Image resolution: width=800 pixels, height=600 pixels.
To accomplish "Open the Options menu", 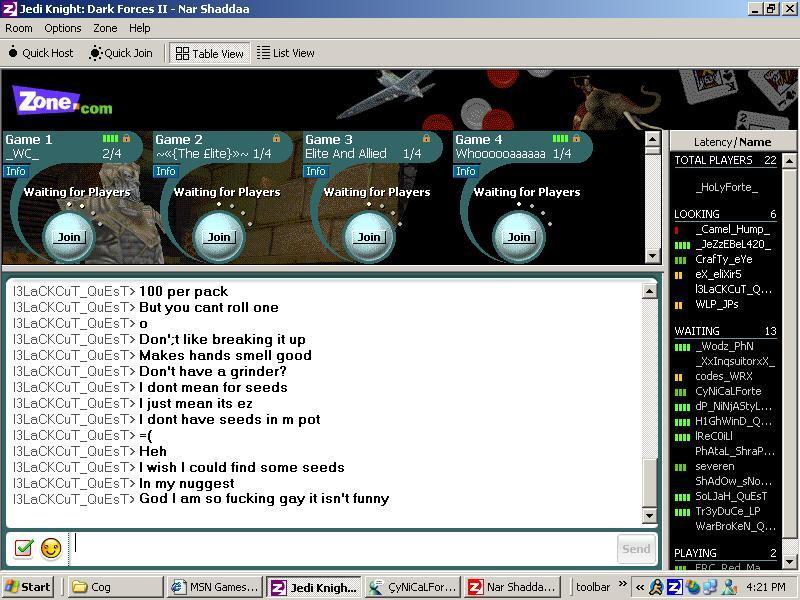I will [63, 29].
